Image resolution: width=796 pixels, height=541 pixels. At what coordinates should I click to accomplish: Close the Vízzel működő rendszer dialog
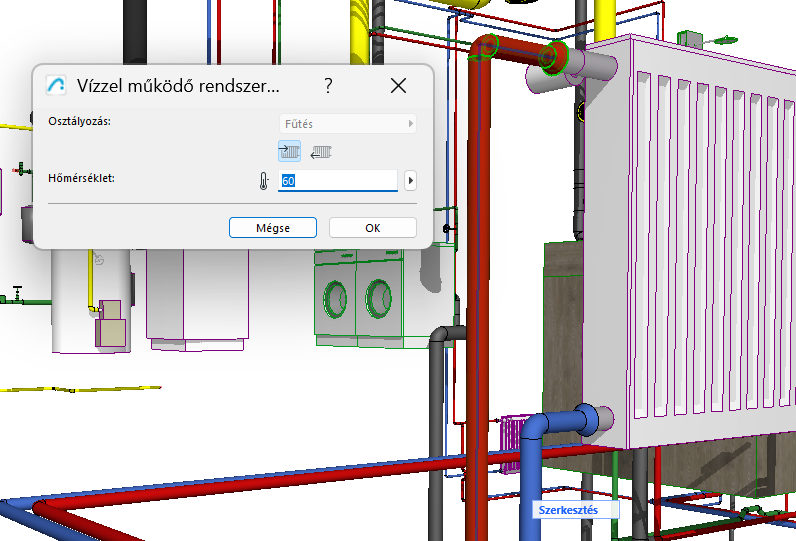[399, 85]
